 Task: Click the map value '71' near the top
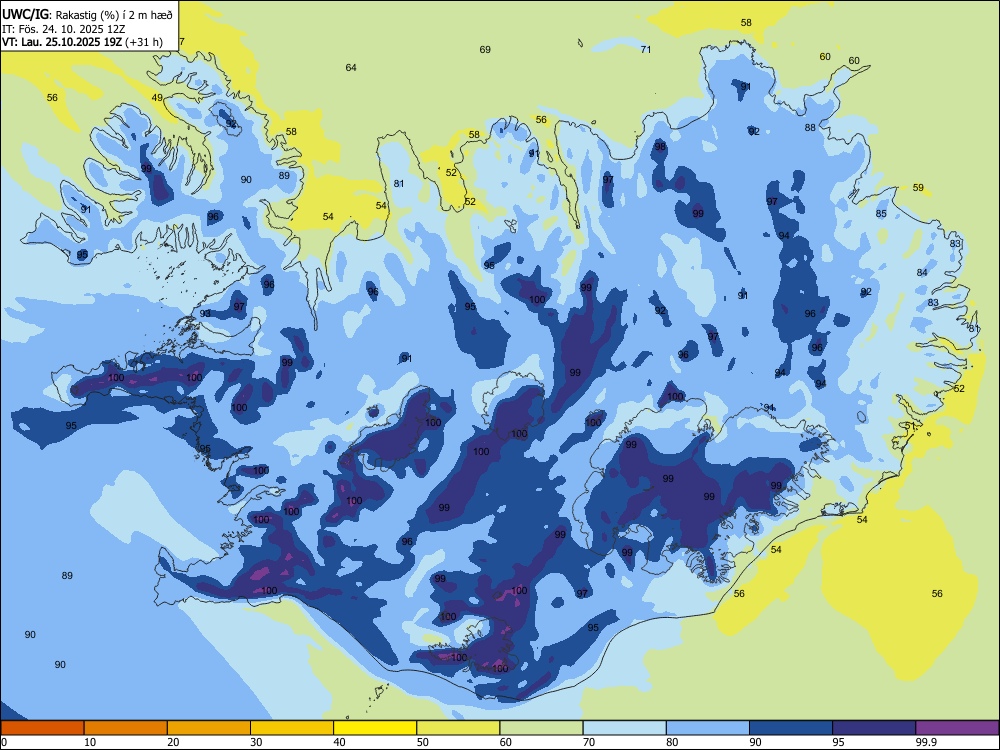click(x=646, y=49)
